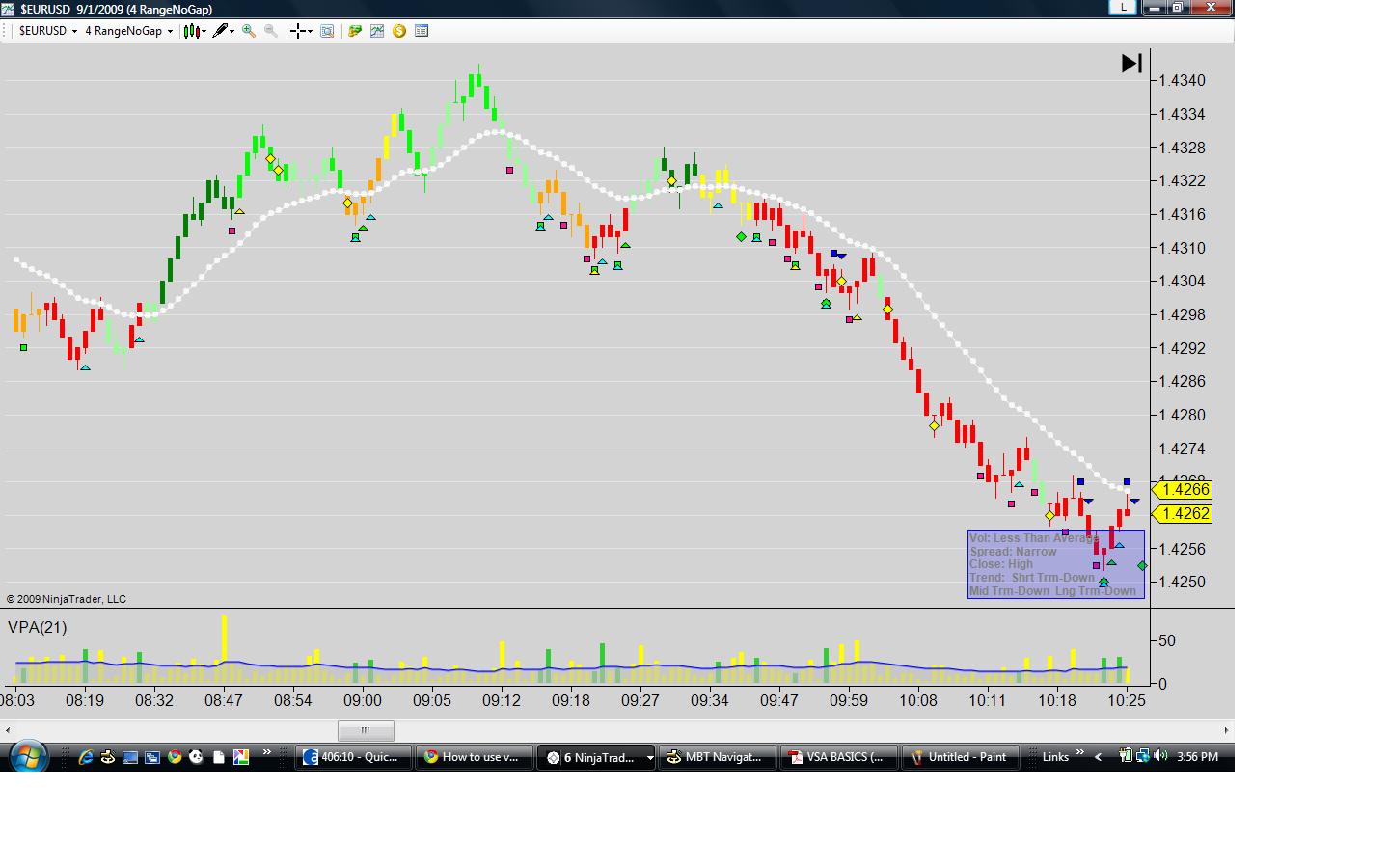Open the 4 RangeNoGap interval selector
1389x868 pixels.
pos(129,31)
